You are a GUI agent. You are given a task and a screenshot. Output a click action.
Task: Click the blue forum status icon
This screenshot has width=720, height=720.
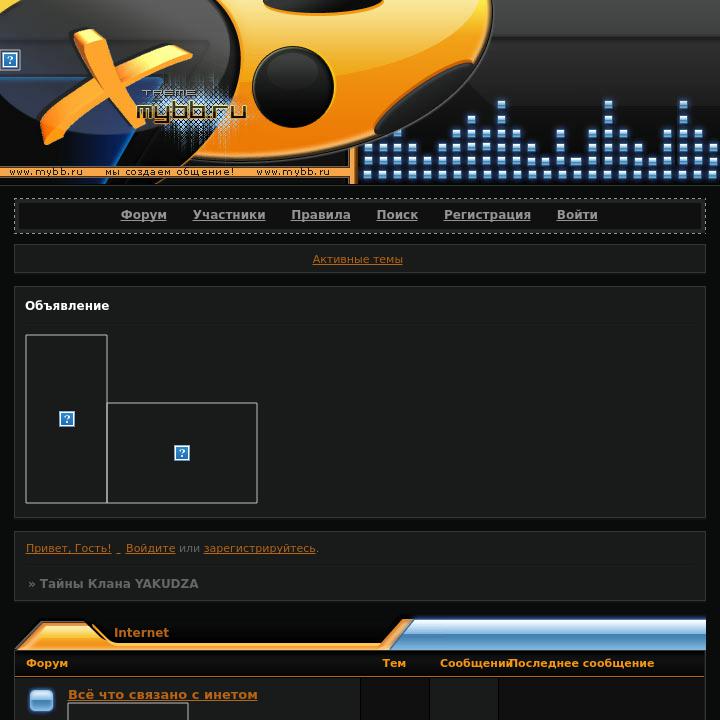coord(41,700)
